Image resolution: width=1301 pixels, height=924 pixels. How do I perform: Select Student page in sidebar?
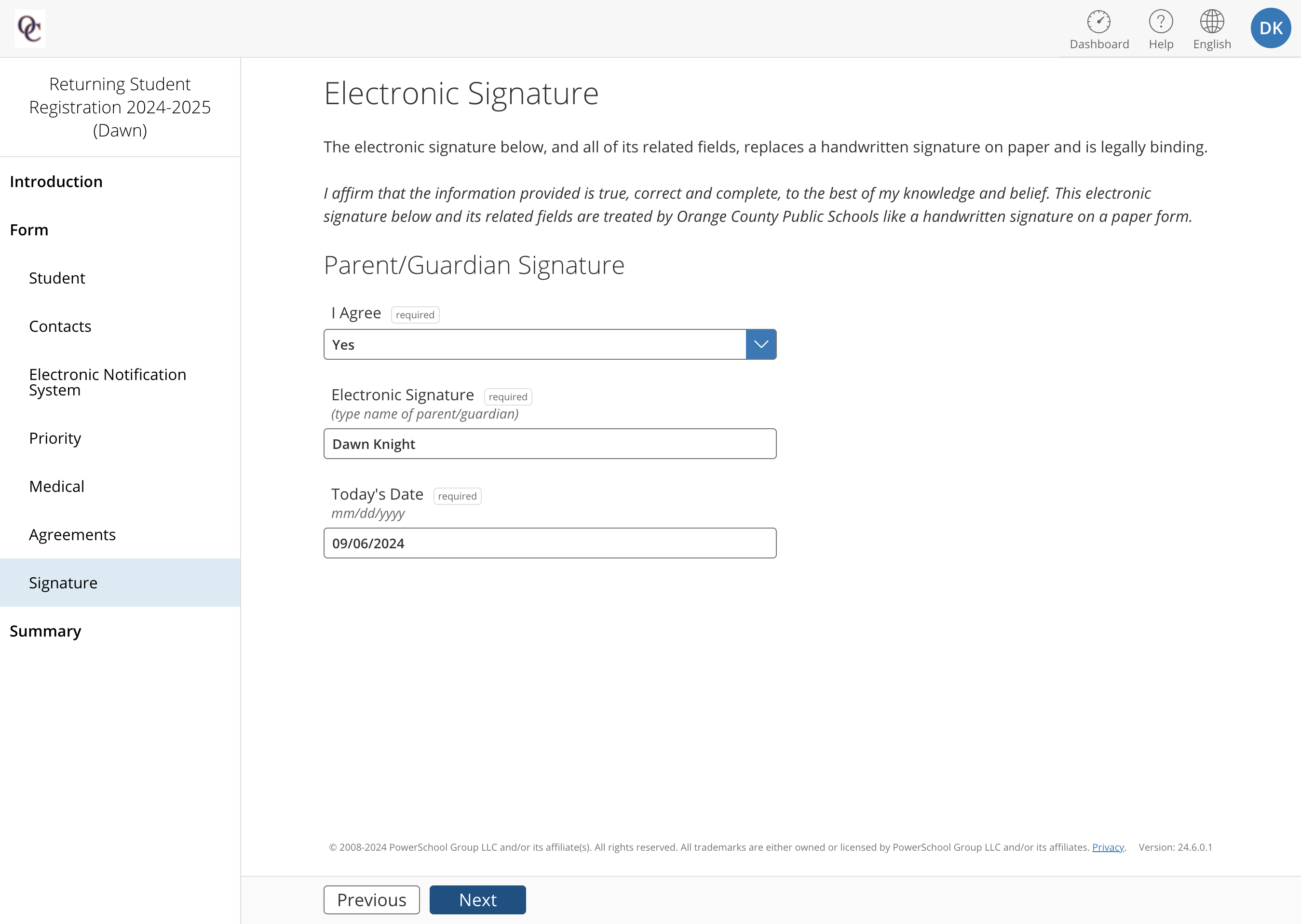(57, 278)
